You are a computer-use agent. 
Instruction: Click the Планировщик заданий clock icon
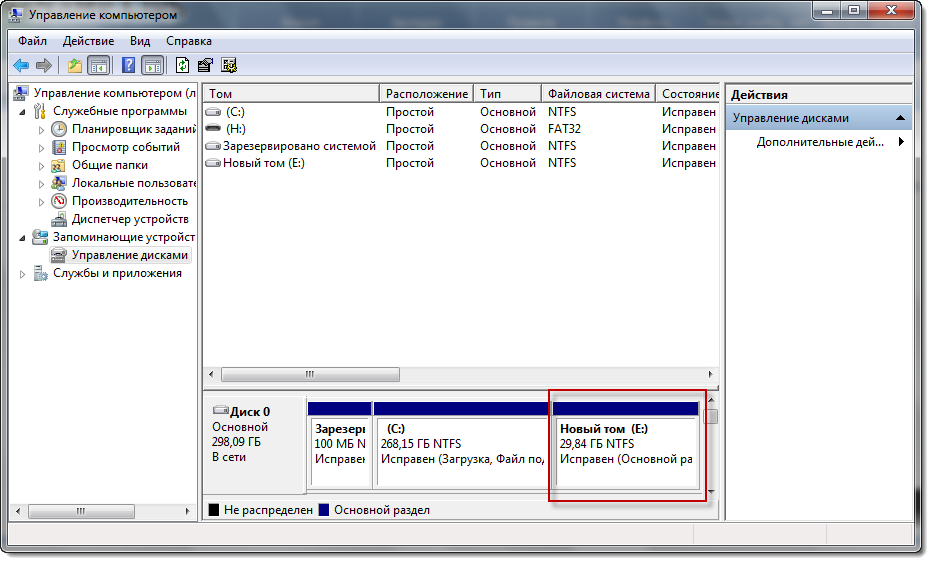(x=59, y=129)
